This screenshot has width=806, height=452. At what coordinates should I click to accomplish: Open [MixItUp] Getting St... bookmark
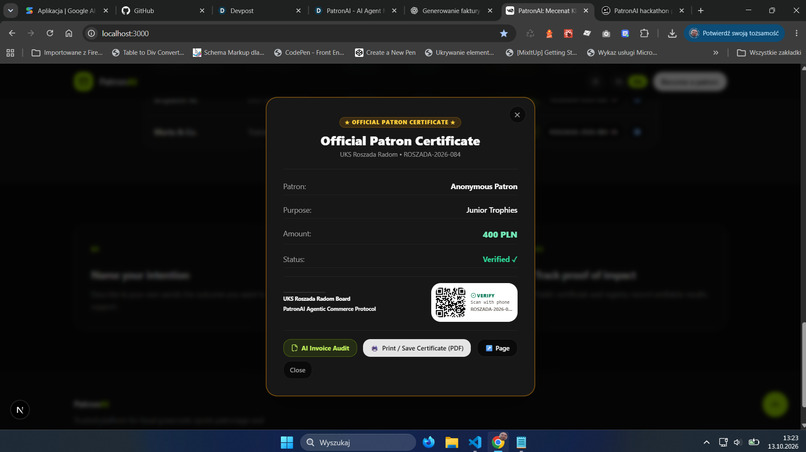[542, 52]
